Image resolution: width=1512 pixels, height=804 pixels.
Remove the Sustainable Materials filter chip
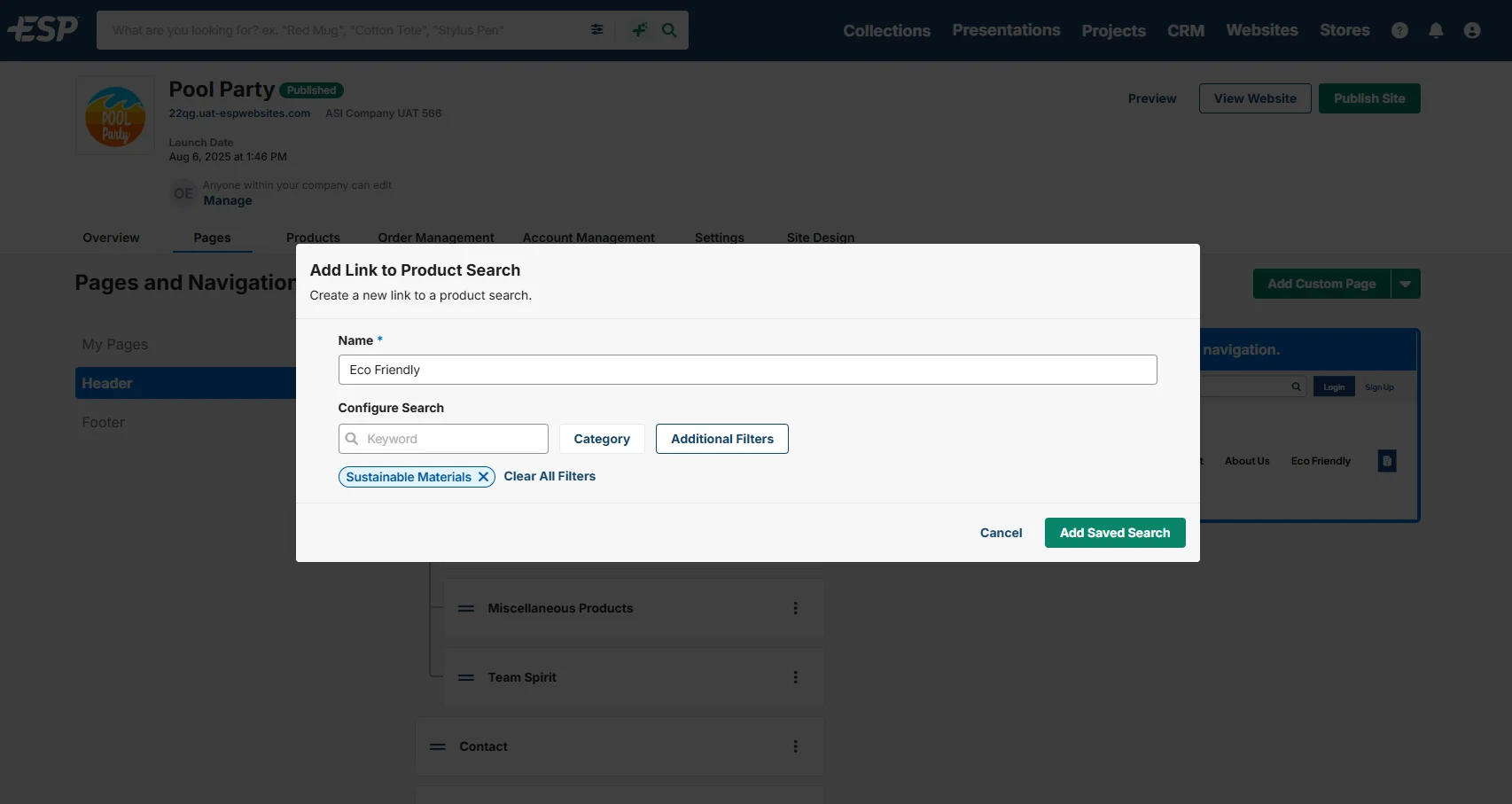[484, 477]
